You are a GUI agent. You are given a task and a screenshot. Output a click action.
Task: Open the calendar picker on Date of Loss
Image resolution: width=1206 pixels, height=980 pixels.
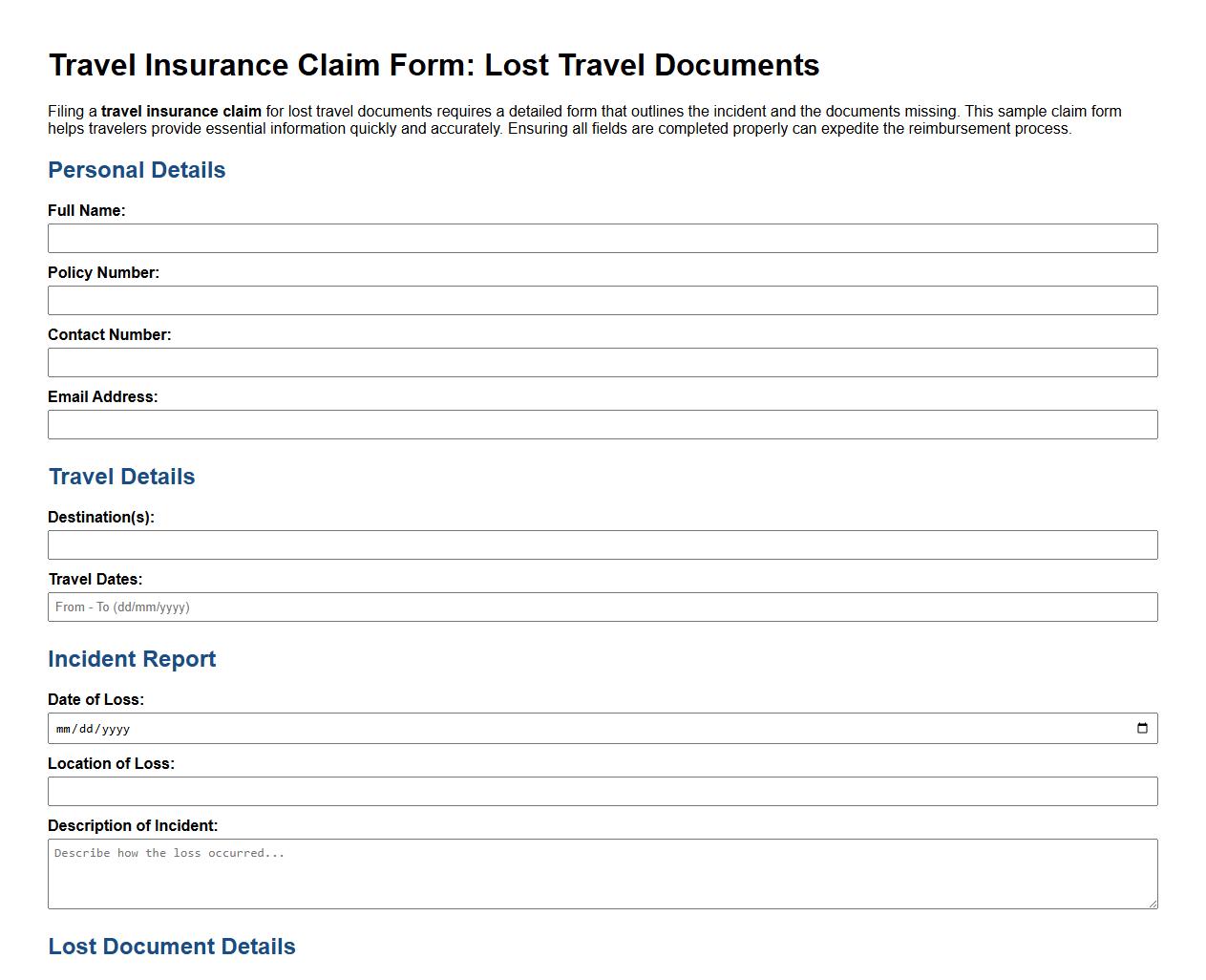1143,728
